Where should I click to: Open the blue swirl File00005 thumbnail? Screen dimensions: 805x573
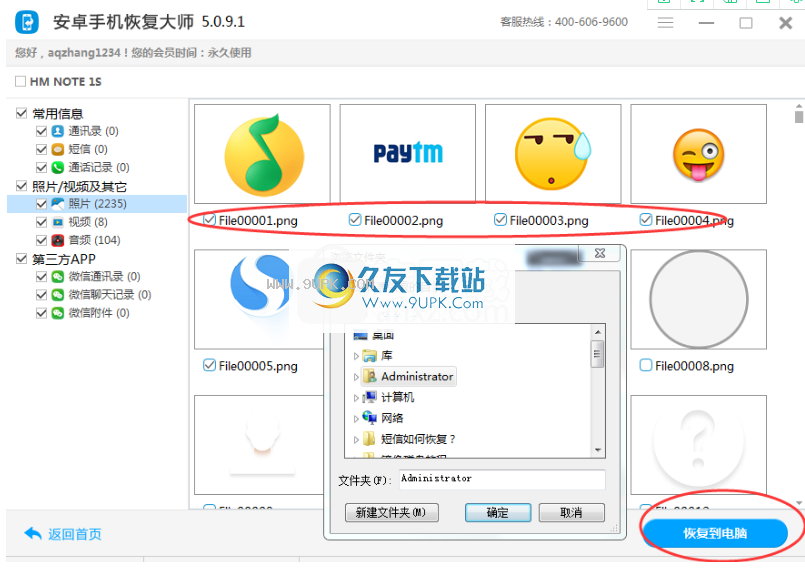[x=259, y=299]
